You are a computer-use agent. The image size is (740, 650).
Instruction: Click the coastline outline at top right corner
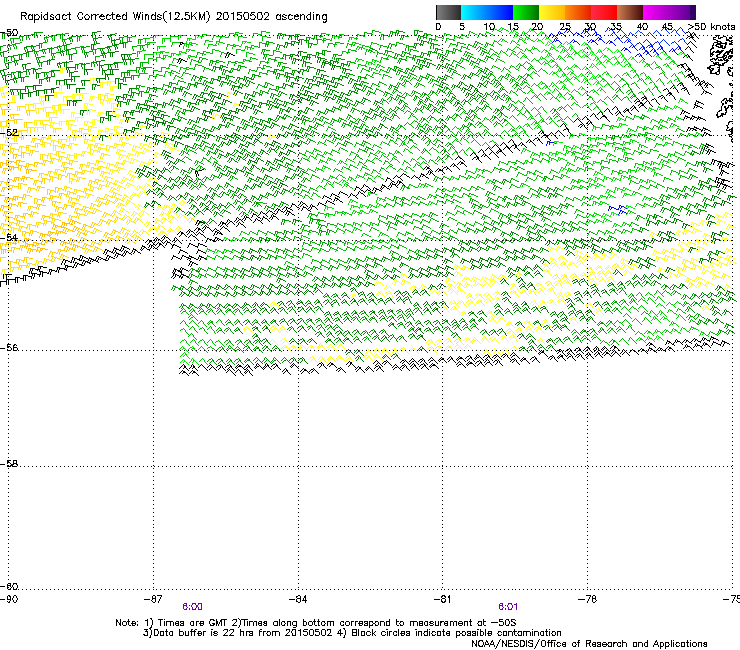coord(721,57)
